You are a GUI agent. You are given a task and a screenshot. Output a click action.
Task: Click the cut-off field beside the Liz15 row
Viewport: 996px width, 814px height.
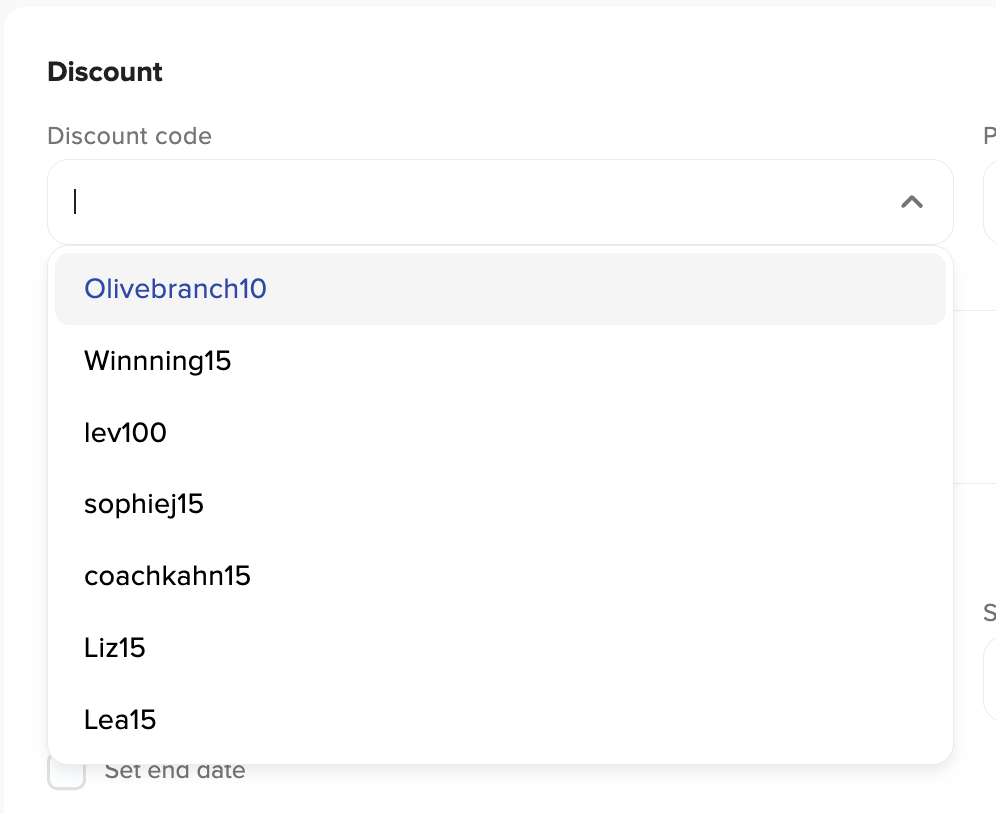[x=989, y=678]
